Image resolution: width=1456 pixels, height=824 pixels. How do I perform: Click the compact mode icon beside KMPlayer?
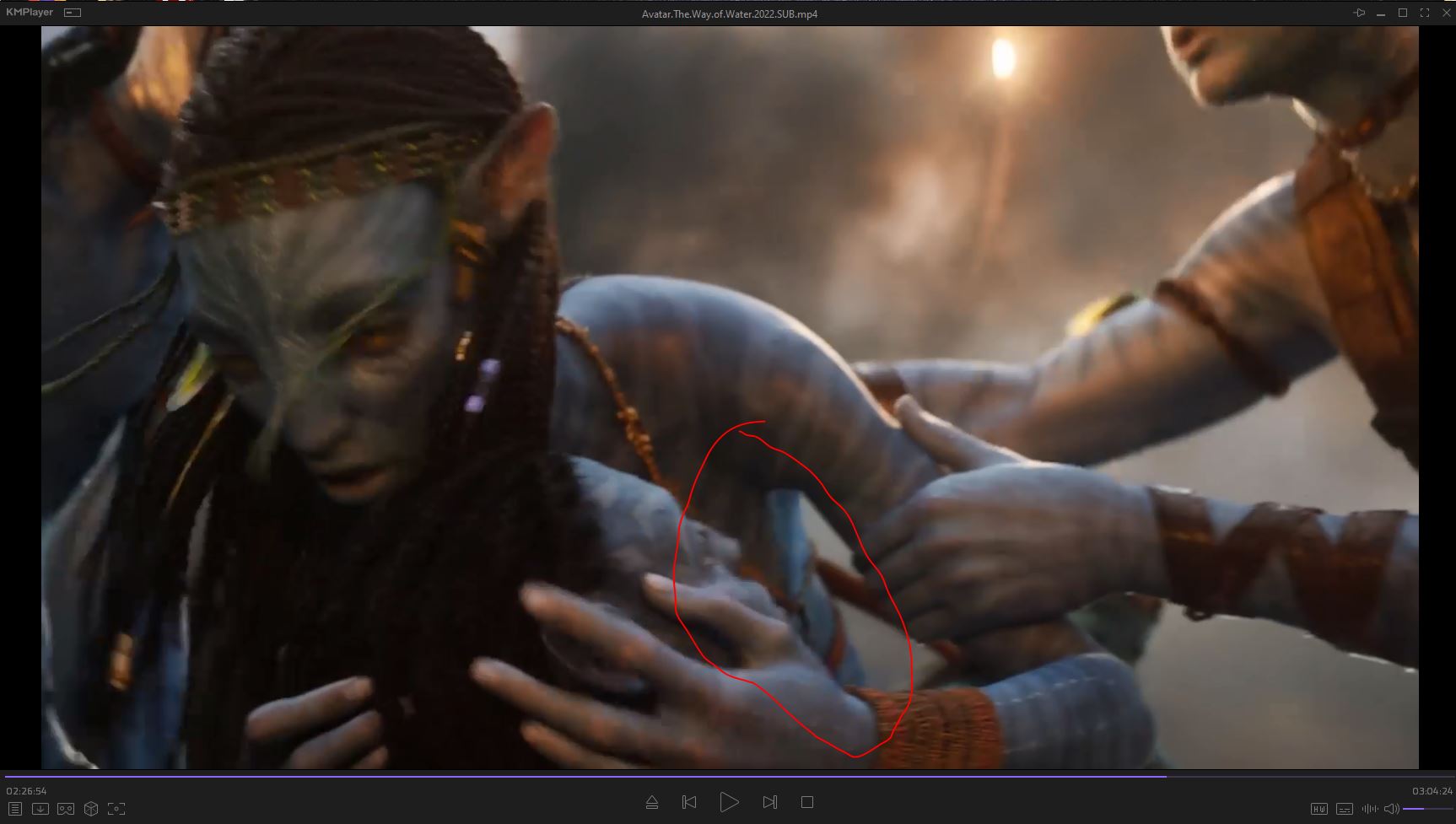click(73, 13)
